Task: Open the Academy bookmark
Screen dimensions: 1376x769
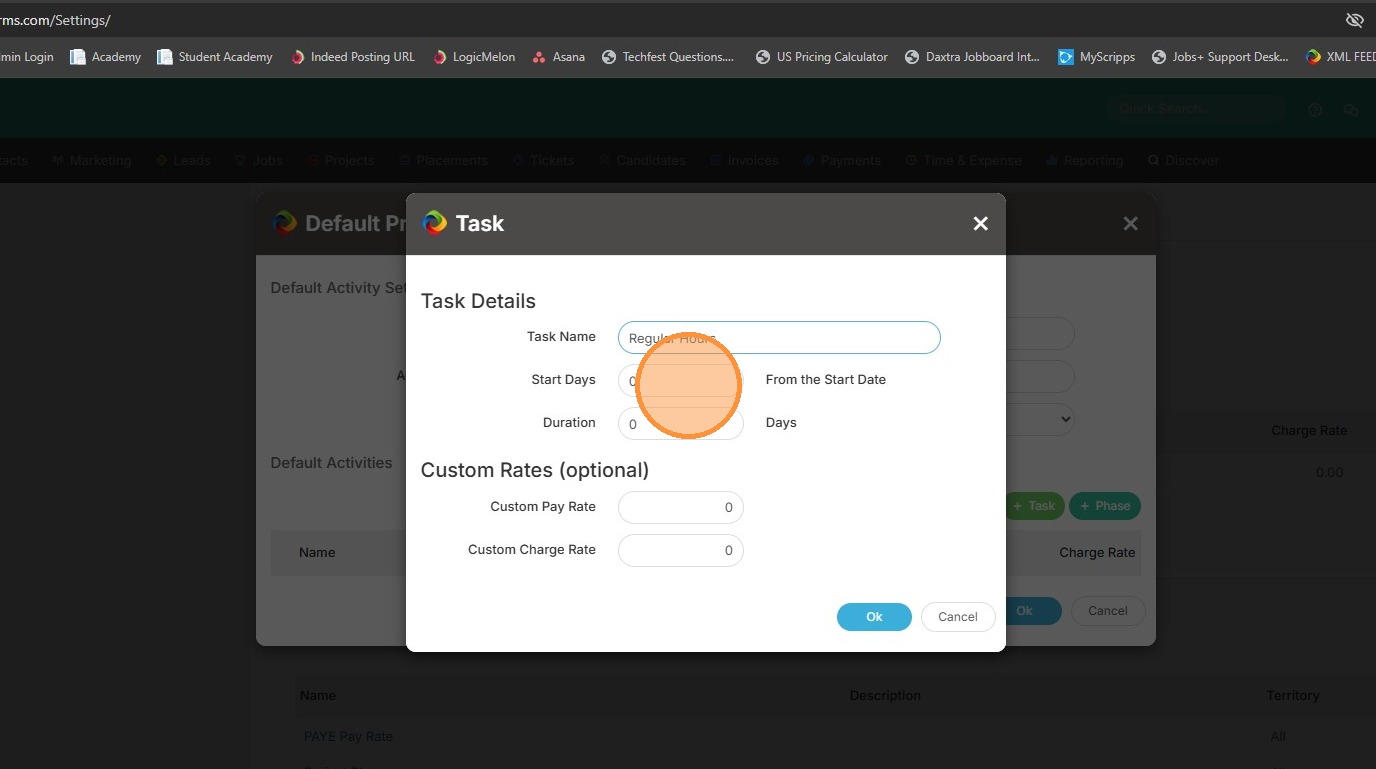Action: pyautogui.click(x=105, y=57)
